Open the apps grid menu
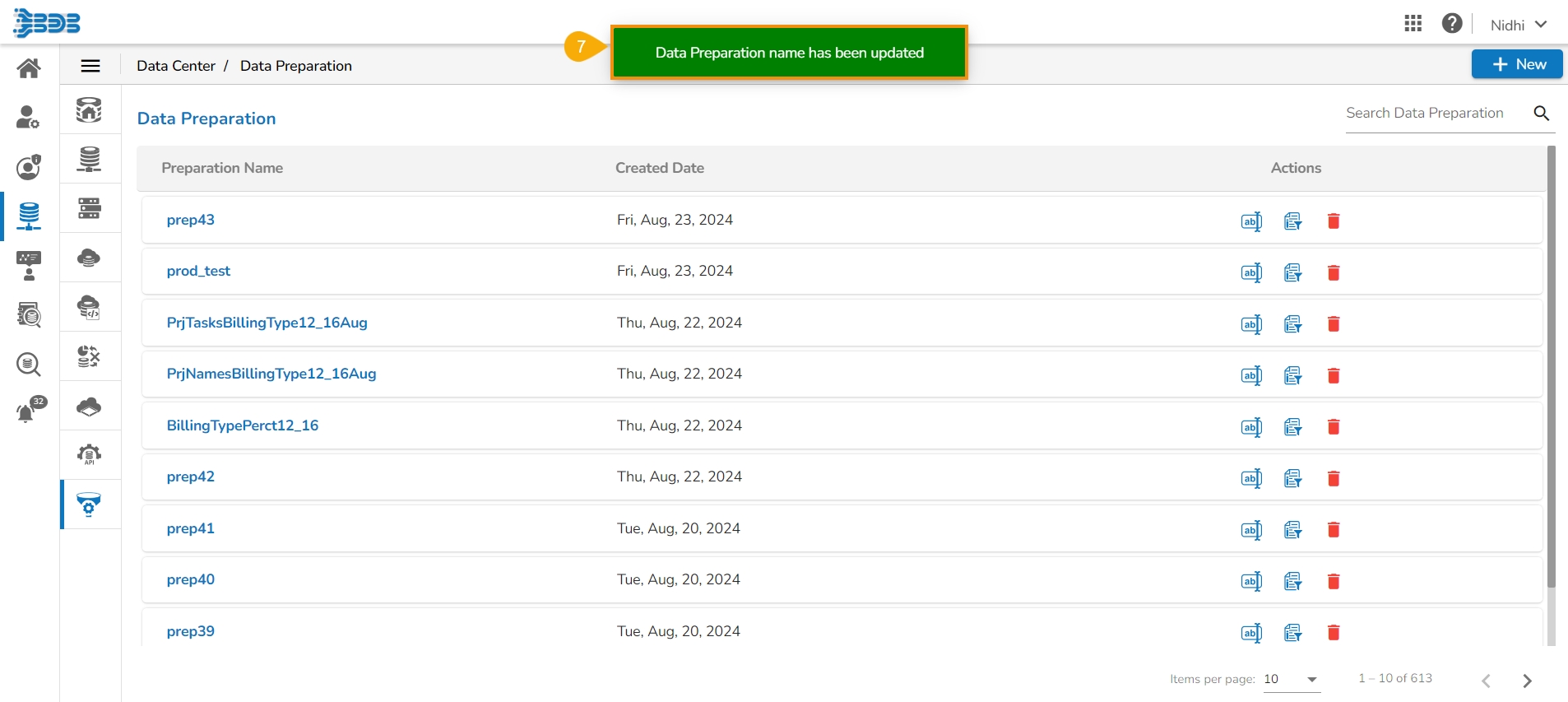Viewport: 1568px width, 702px height. point(1413,24)
